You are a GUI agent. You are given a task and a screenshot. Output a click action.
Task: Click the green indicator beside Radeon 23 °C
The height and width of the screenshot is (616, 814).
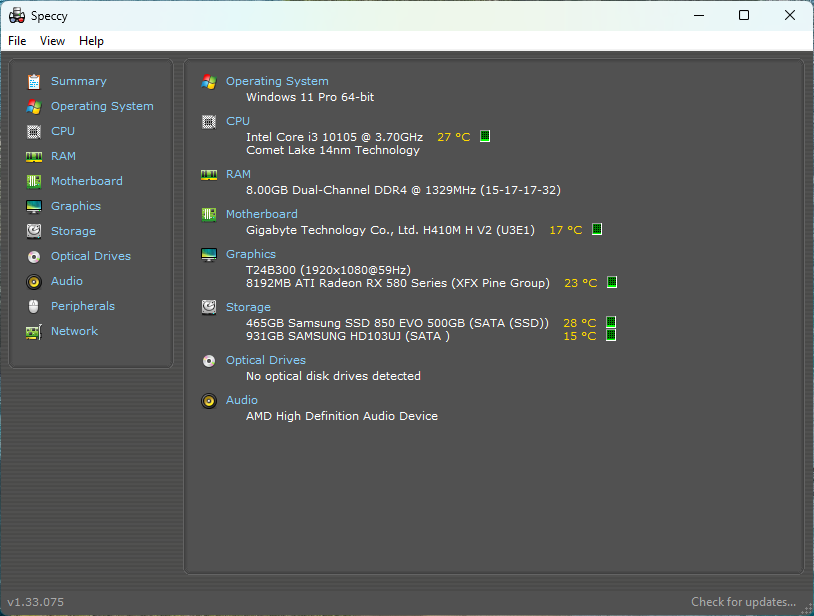point(612,282)
